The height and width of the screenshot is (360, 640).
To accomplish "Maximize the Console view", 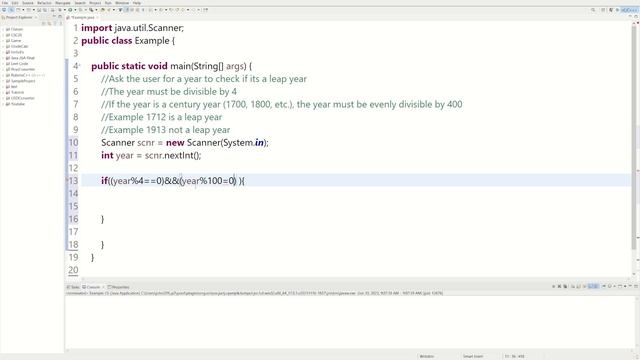I will pos(636,286).
